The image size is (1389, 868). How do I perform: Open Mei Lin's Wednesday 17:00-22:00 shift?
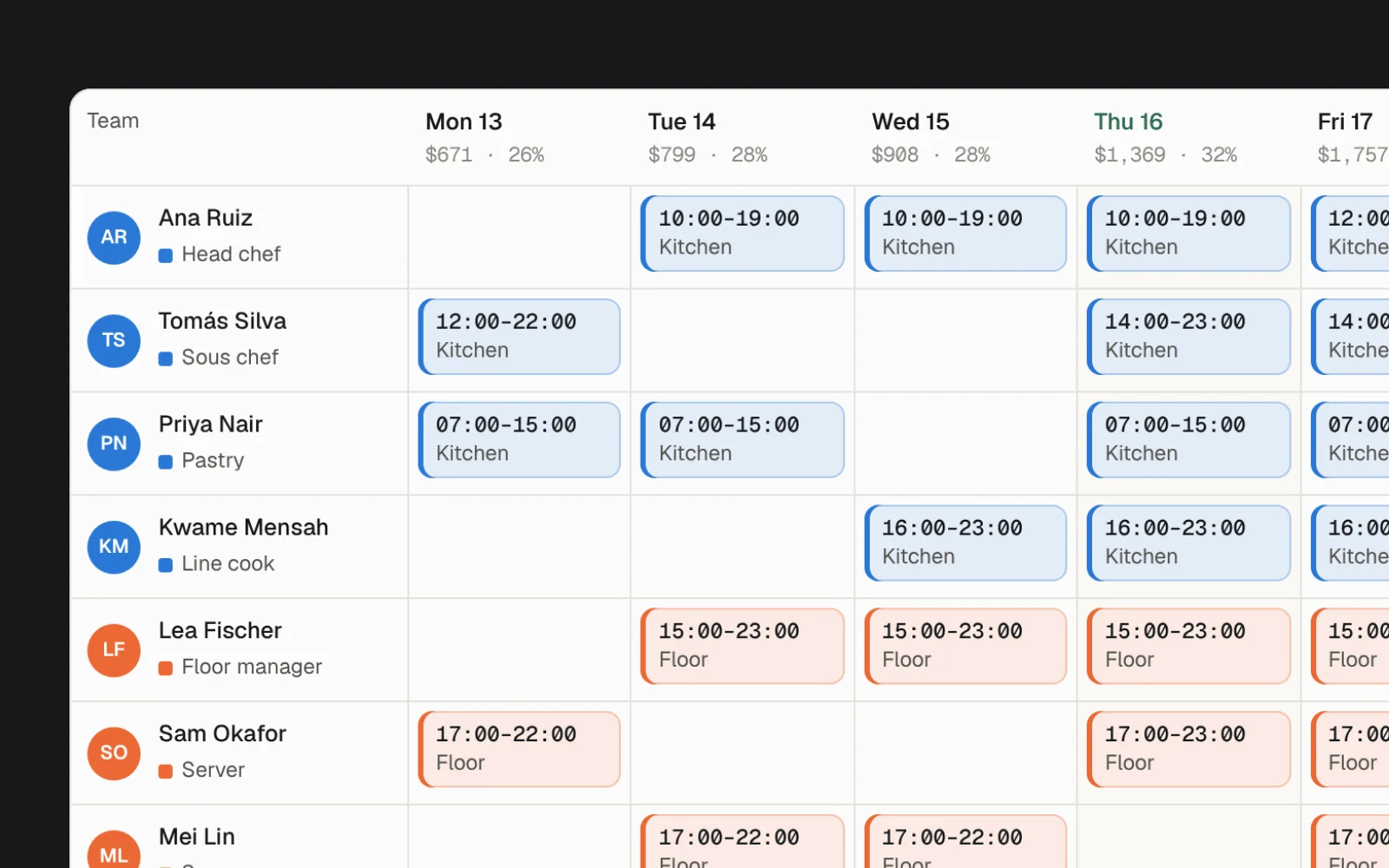point(965,842)
